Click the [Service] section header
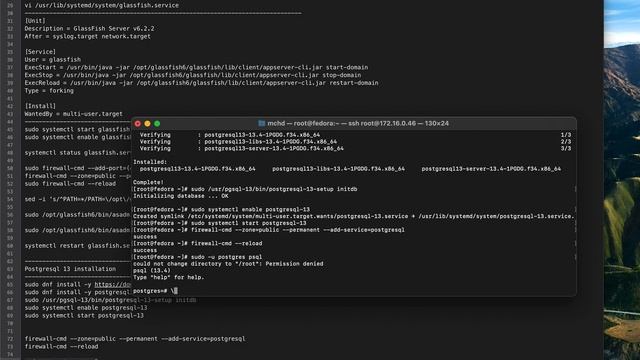640x360 pixels. (40, 52)
